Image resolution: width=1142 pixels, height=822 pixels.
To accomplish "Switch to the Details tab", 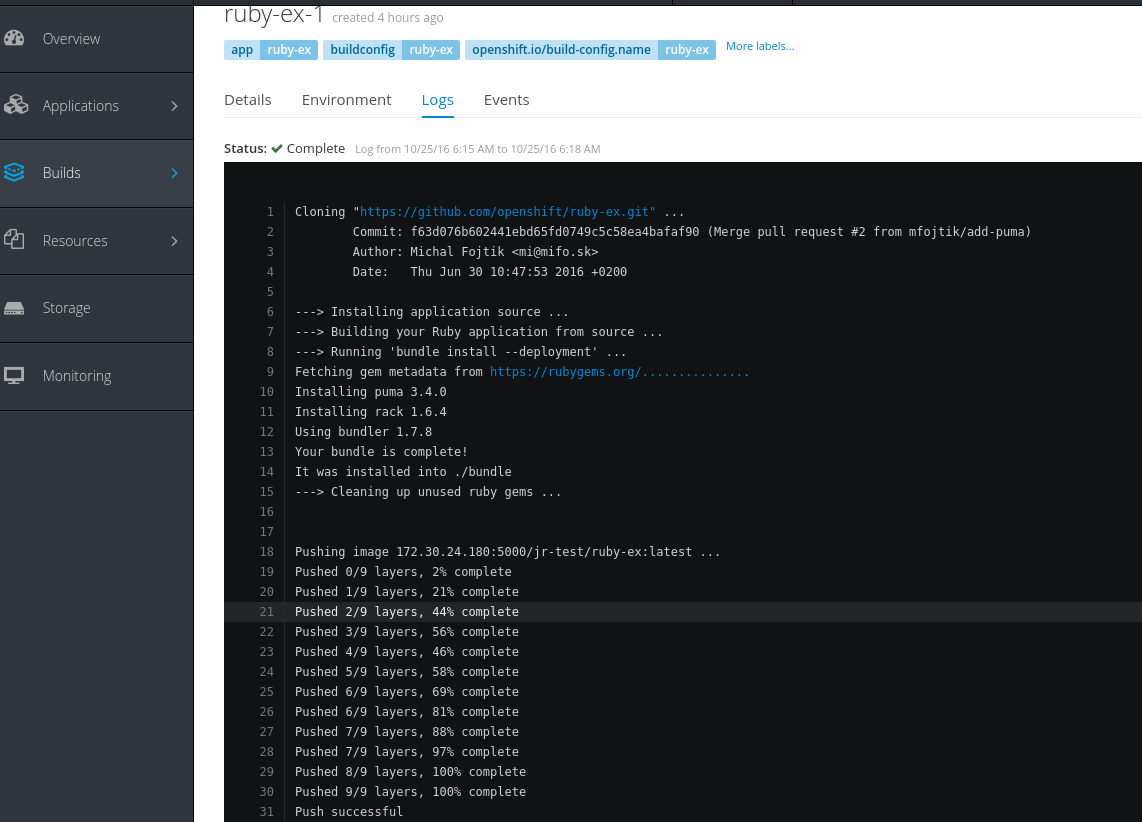I will tap(248, 100).
